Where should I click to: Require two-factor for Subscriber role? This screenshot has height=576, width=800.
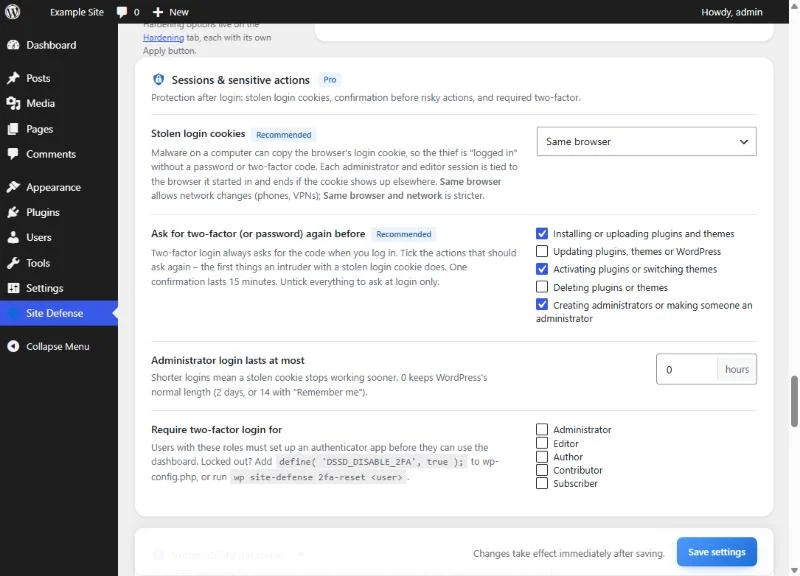click(542, 483)
